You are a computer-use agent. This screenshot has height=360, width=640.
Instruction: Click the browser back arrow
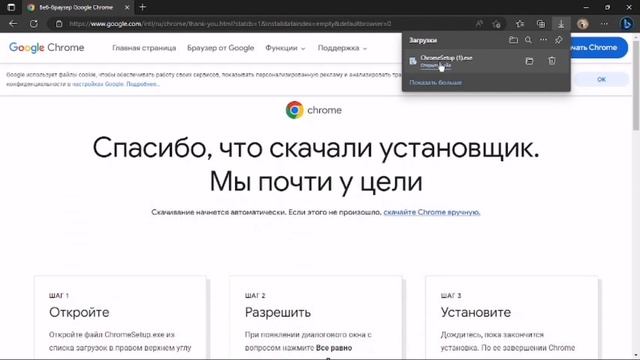point(13,24)
